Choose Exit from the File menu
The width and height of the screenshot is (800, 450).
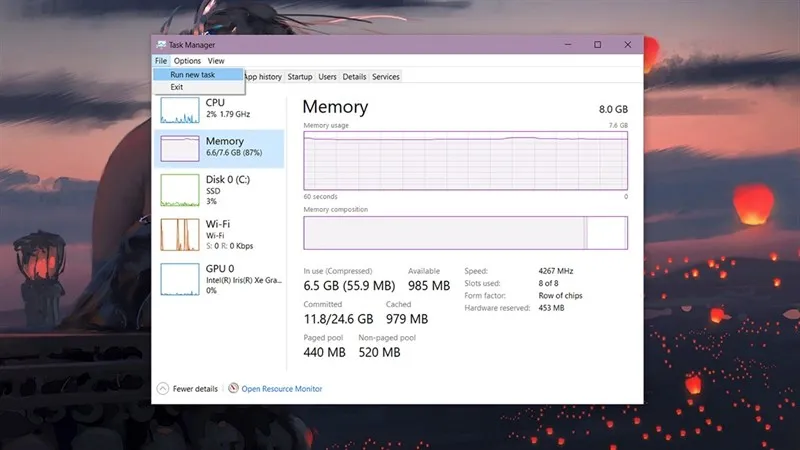click(x=198, y=87)
